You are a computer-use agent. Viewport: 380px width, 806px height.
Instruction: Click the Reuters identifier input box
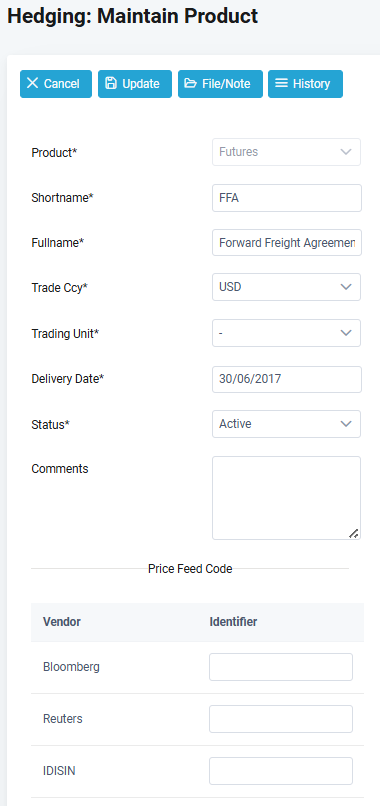point(281,719)
